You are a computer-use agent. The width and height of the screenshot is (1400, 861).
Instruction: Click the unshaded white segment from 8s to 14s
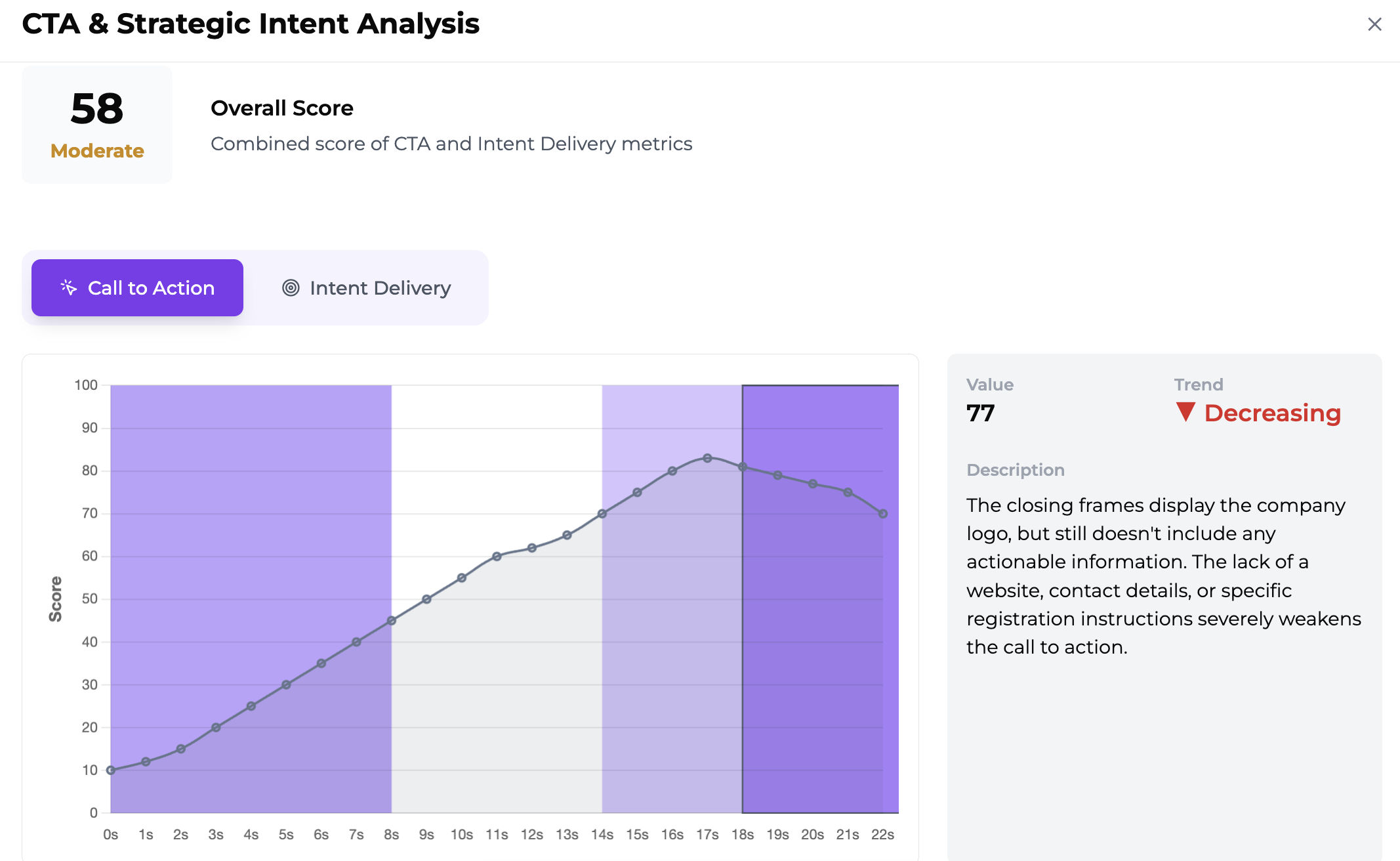tap(497, 459)
